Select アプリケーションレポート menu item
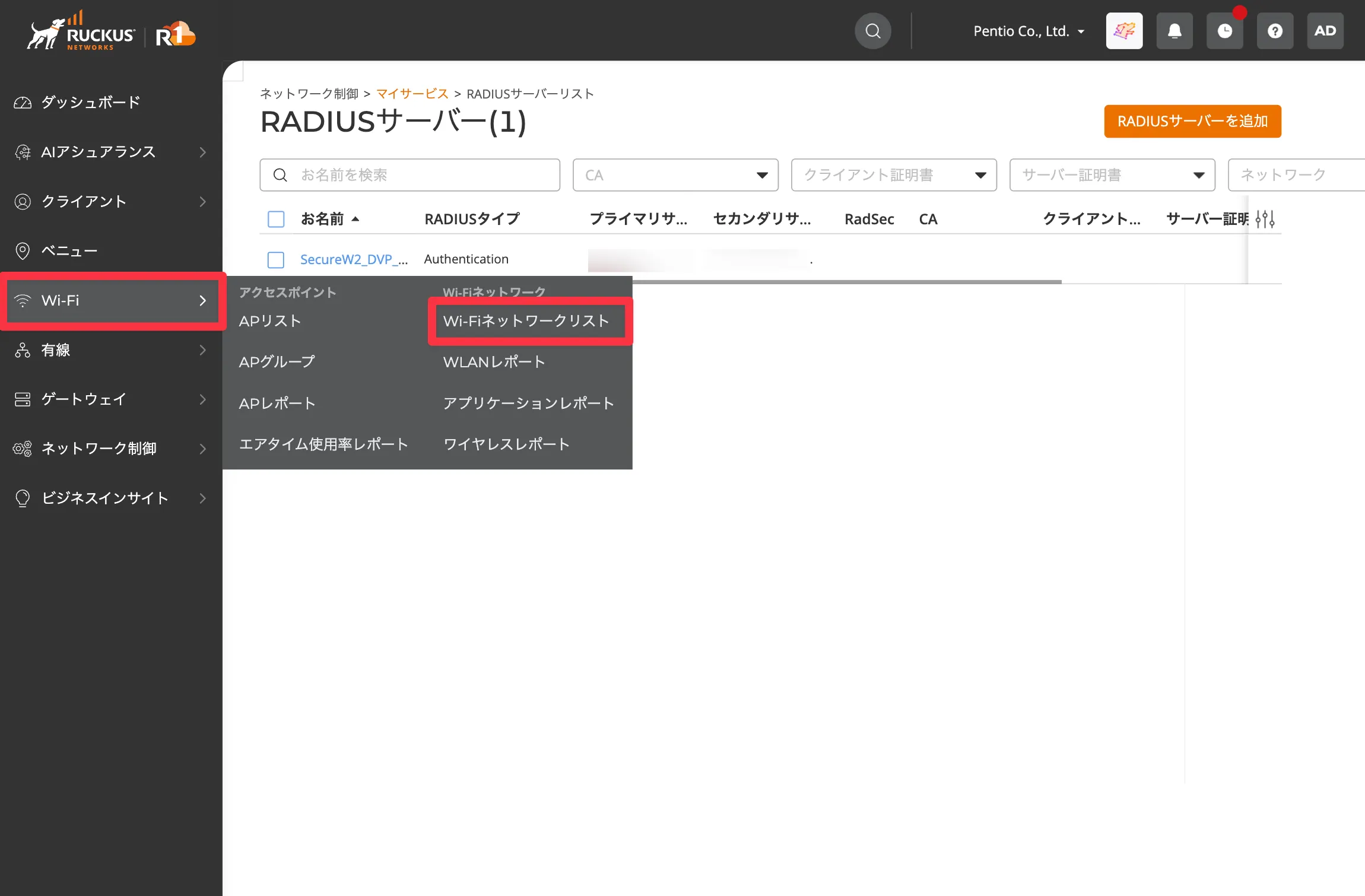This screenshot has height=896, width=1365. click(528, 403)
